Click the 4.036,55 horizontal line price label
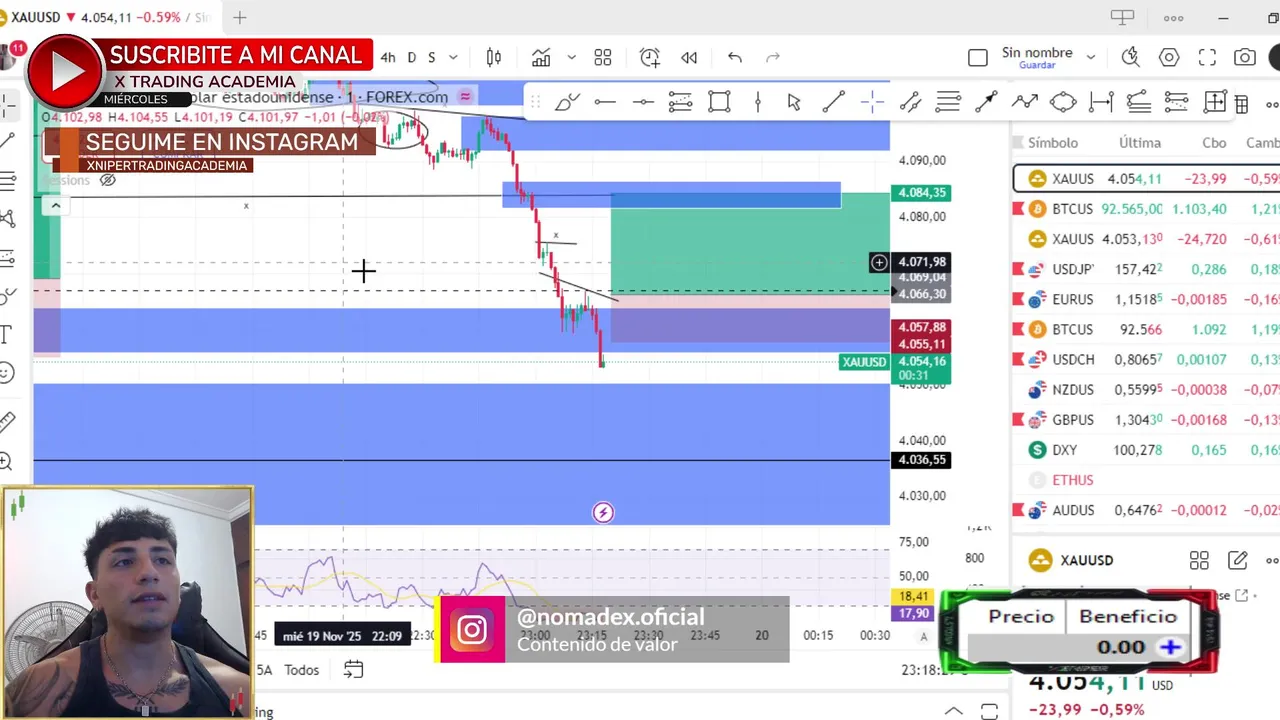 [x=920, y=460]
